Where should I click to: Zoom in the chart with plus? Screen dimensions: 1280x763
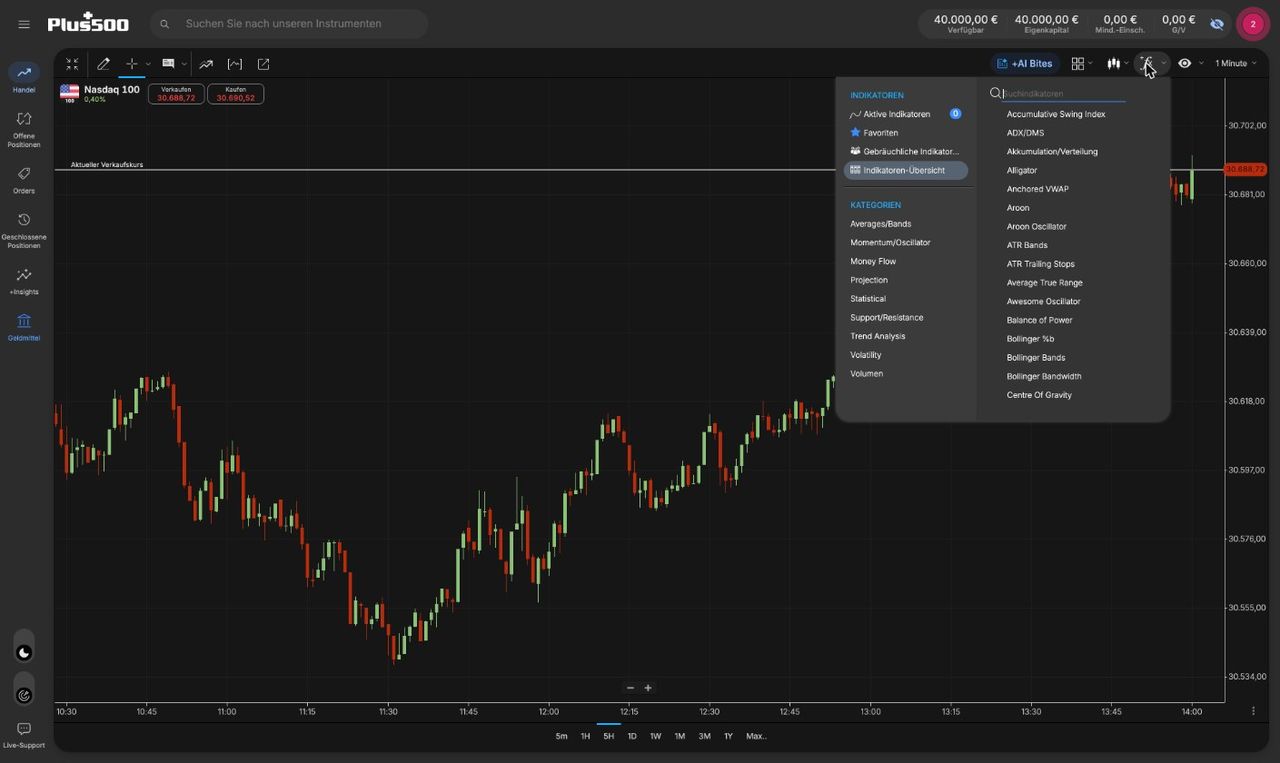point(648,688)
